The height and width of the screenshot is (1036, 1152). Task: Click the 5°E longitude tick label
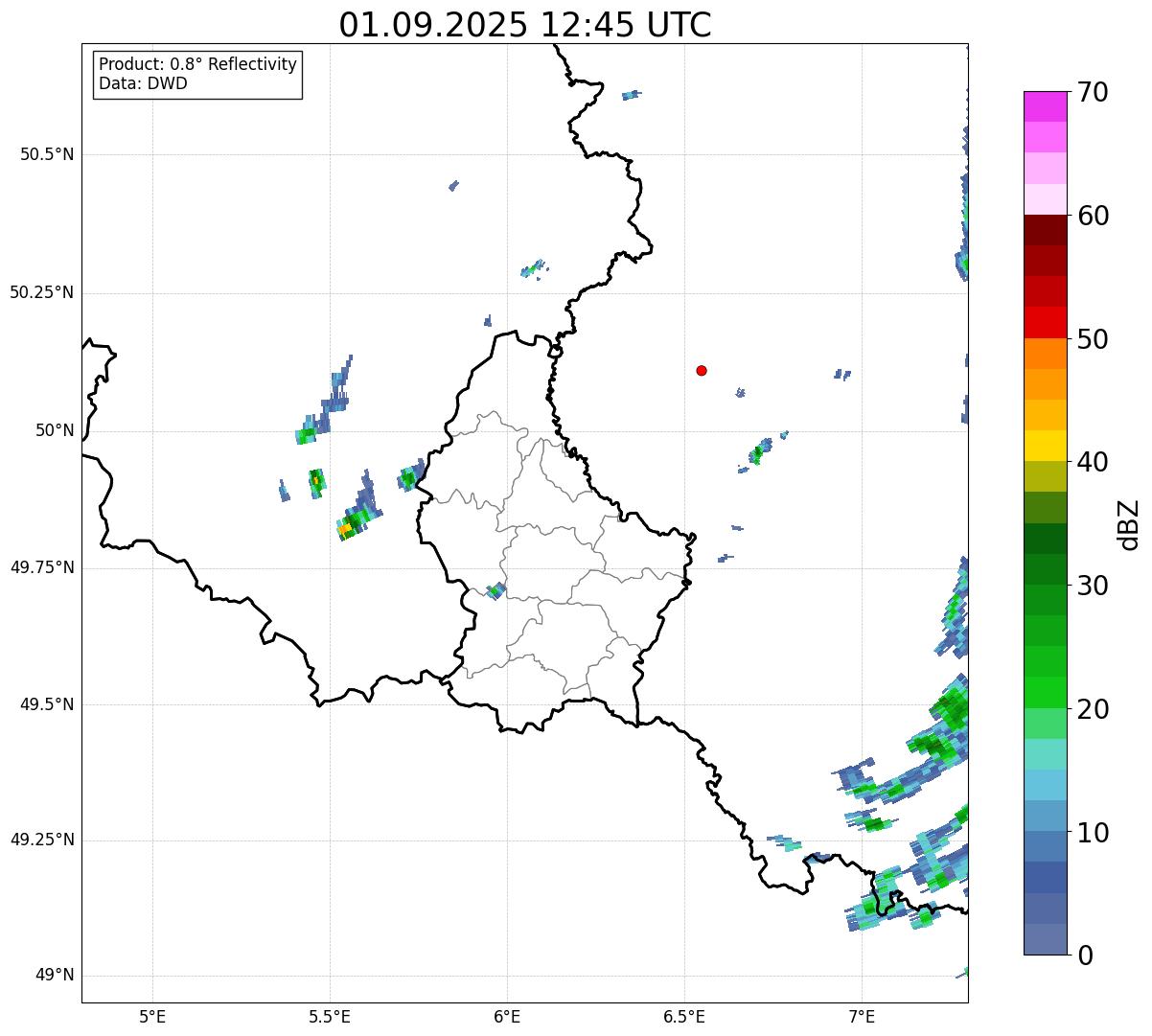point(152,1016)
